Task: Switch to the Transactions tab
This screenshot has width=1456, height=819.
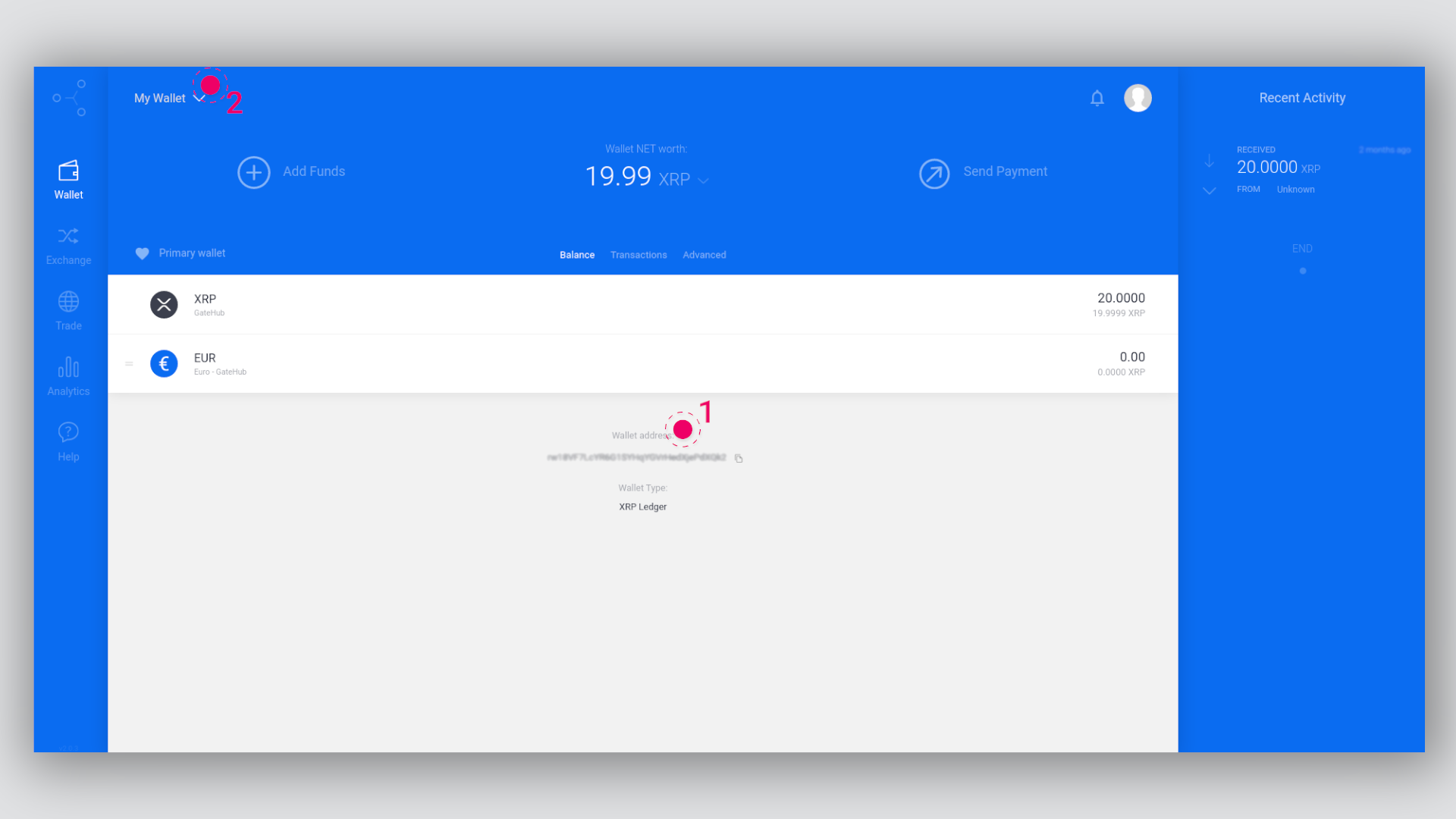Action: [x=638, y=254]
